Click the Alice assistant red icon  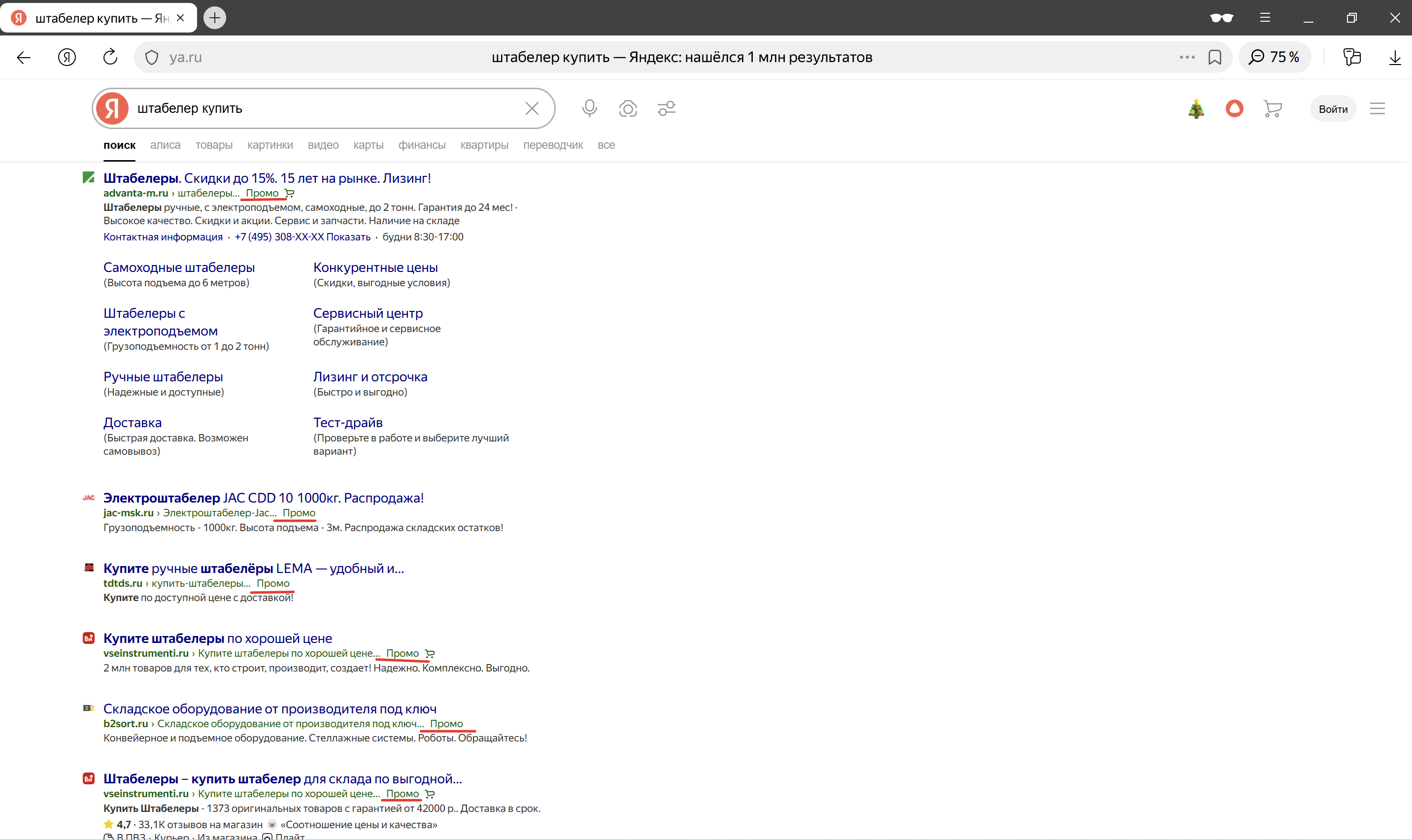pyautogui.click(x=1234, y=108)
